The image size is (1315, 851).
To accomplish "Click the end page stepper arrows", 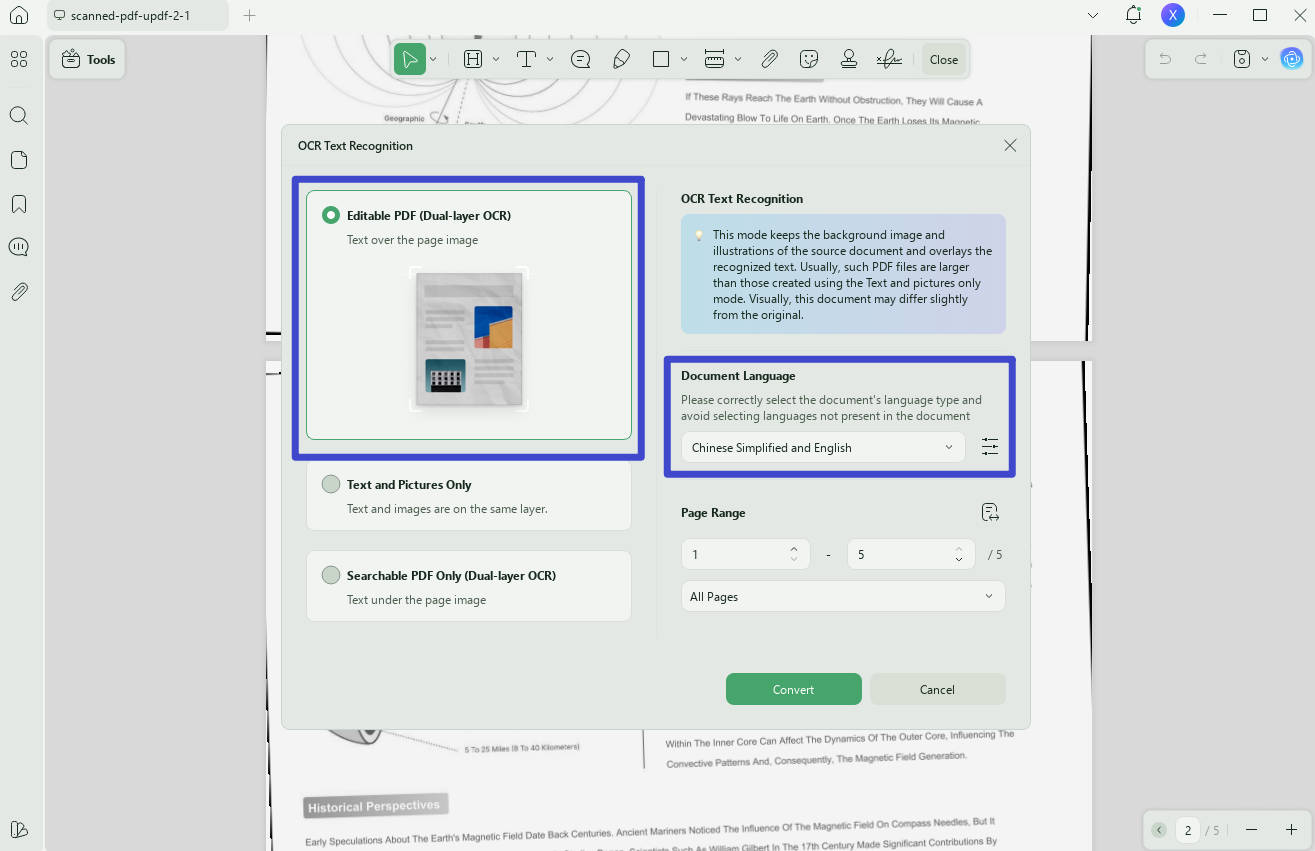I will tap(959, 554).
